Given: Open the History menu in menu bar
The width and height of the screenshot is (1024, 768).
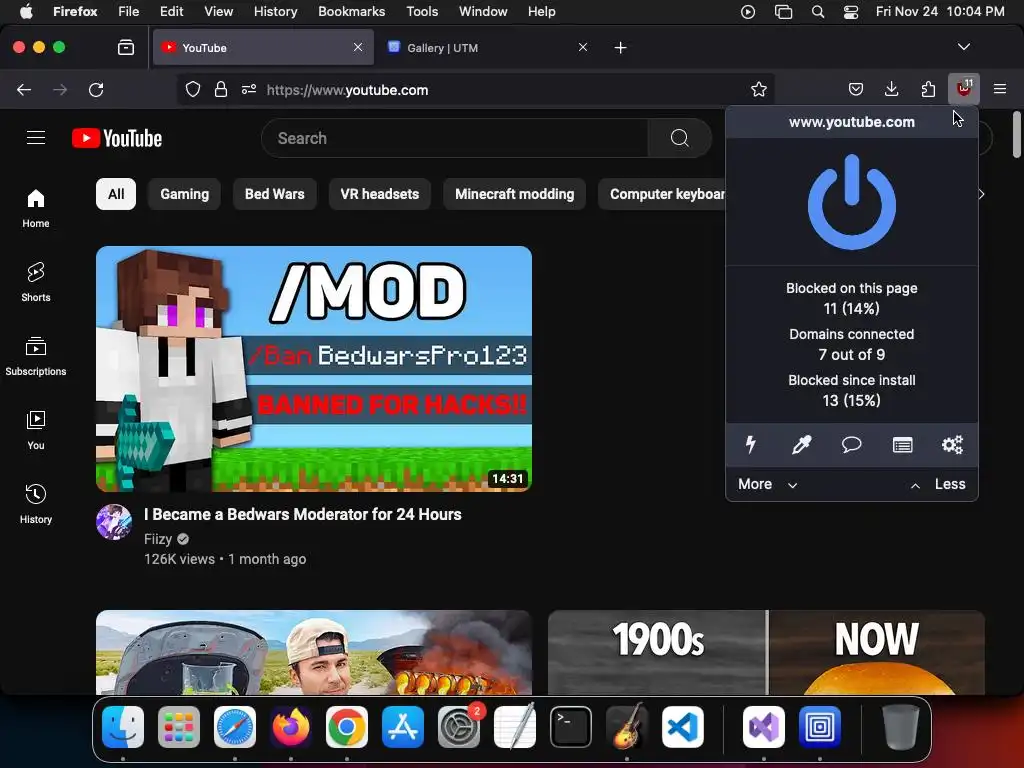Looking at the screenshot, I should pyautogui.click(x=275, y=11).
